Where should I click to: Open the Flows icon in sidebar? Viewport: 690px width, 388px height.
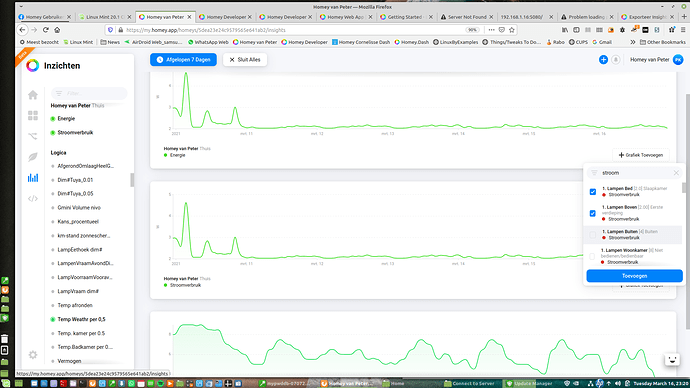pyautogui.click(x=33, y=136)
